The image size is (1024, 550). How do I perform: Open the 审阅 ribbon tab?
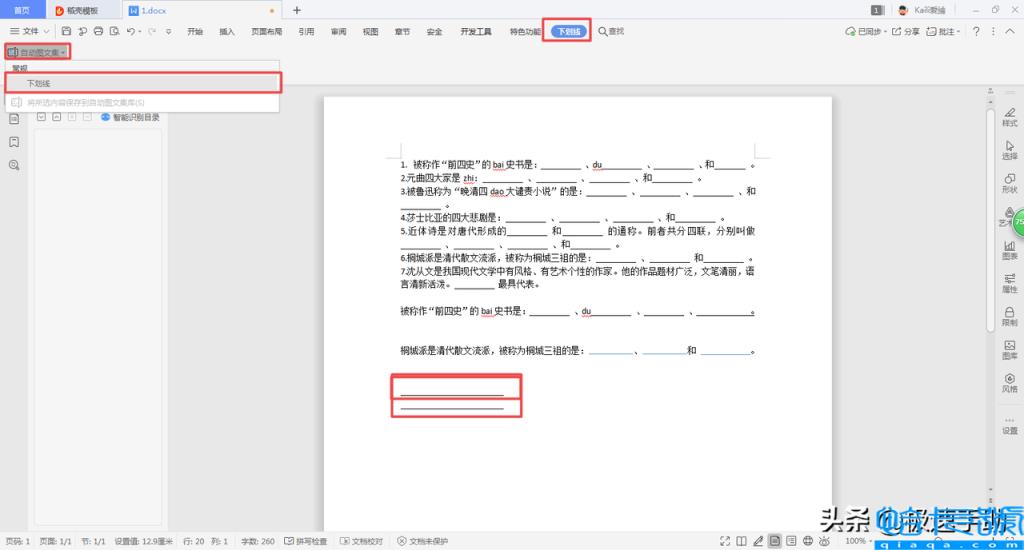(338, 31)
